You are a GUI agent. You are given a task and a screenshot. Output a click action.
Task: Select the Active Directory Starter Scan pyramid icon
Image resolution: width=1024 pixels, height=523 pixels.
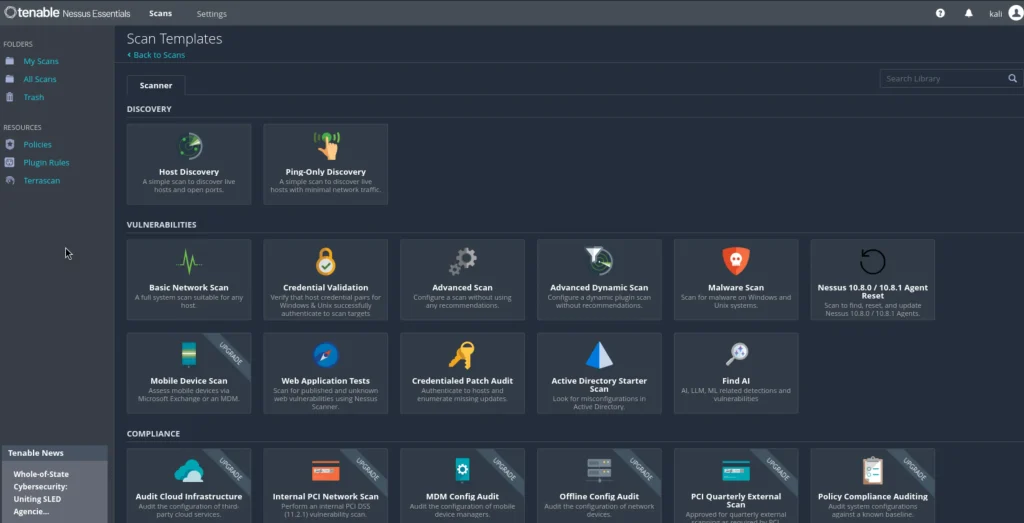click(599, 355)
